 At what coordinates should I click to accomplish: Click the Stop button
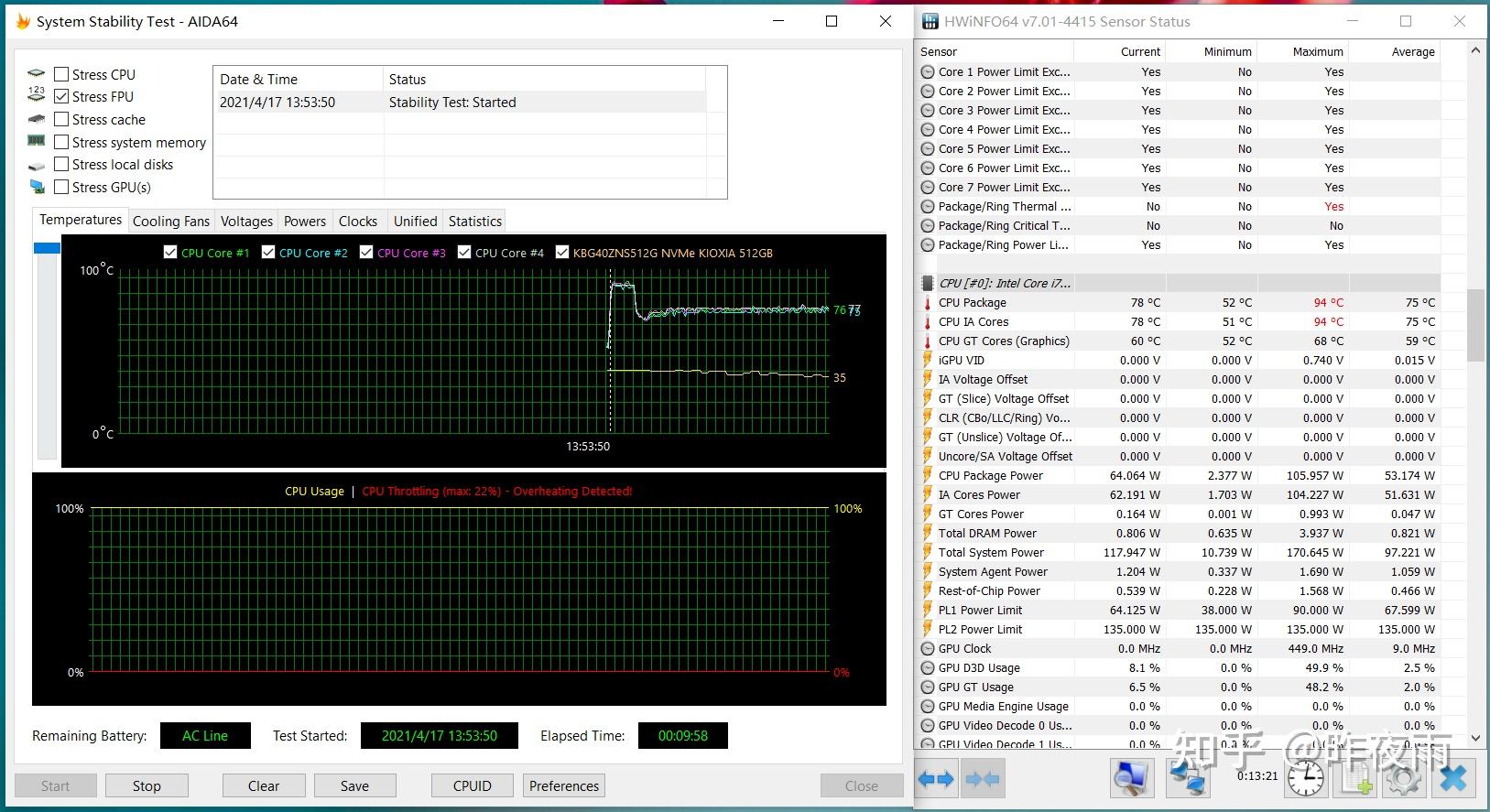pyautogui.click(x=147, y=785)
